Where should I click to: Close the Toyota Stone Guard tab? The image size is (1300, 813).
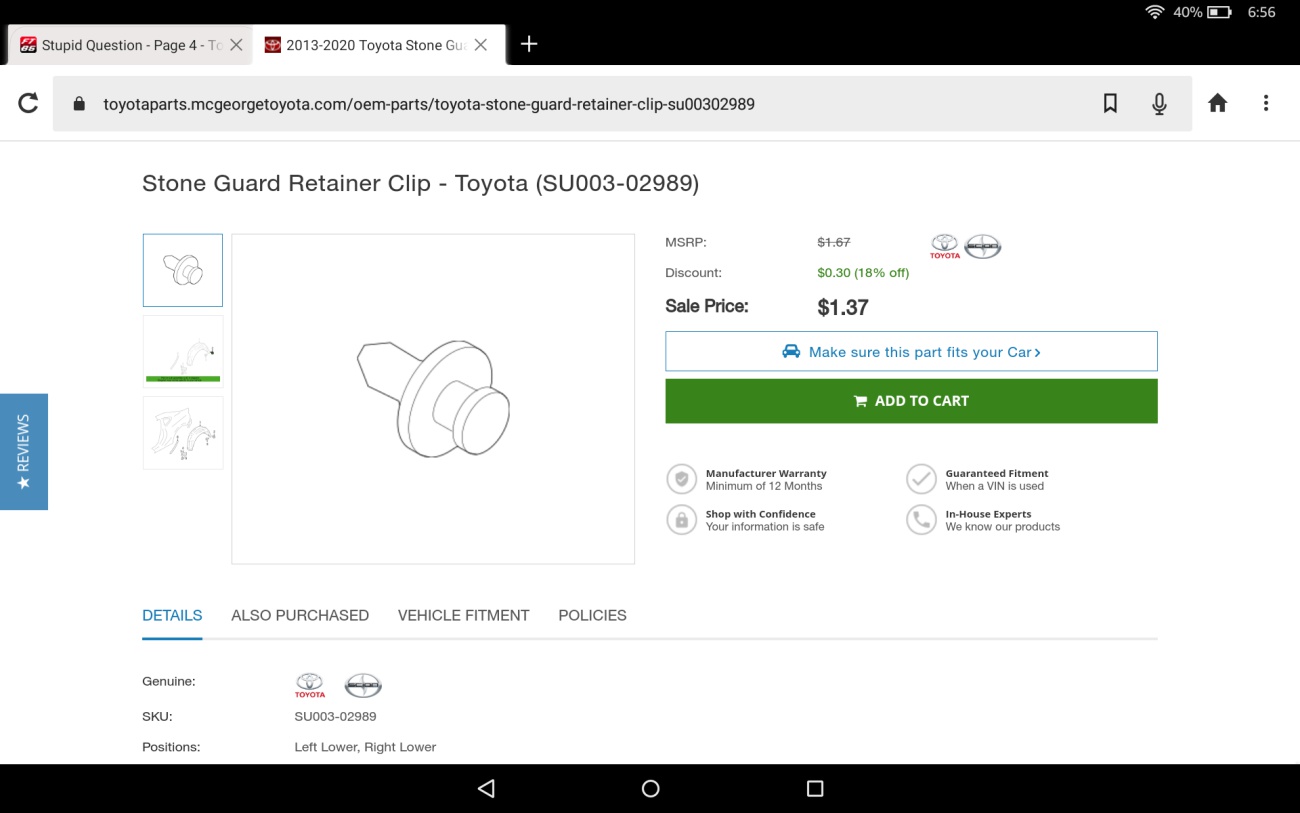481,45
